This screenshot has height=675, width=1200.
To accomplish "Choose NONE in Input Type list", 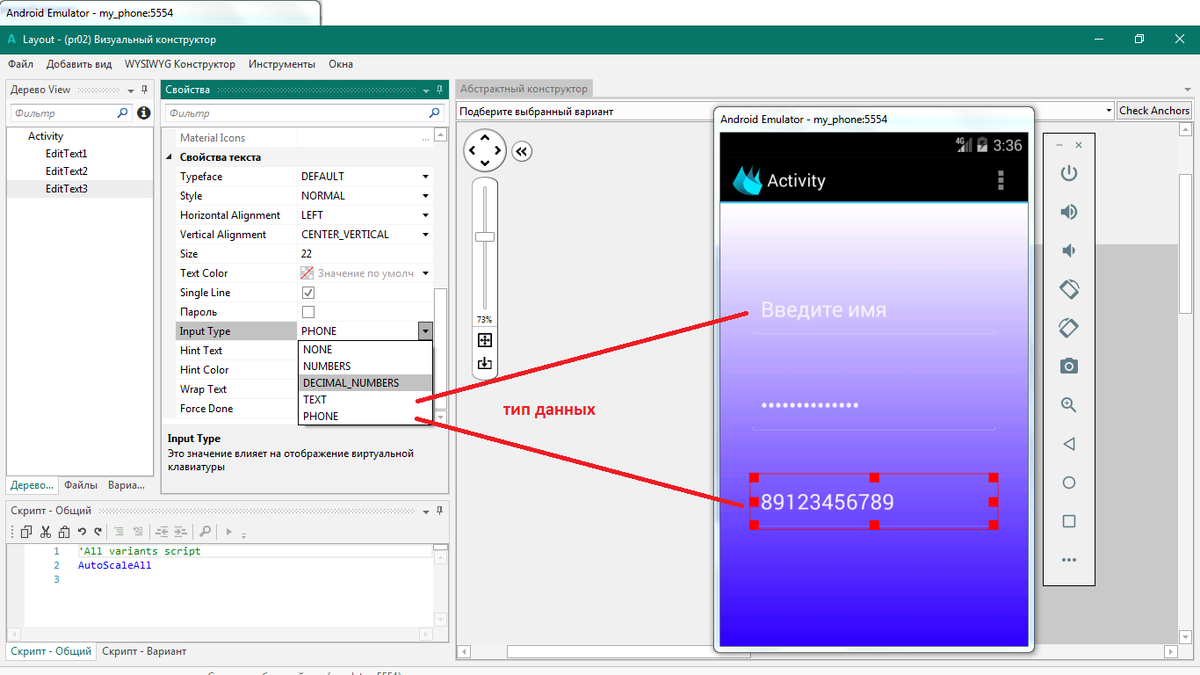I will tap(365, 350).
